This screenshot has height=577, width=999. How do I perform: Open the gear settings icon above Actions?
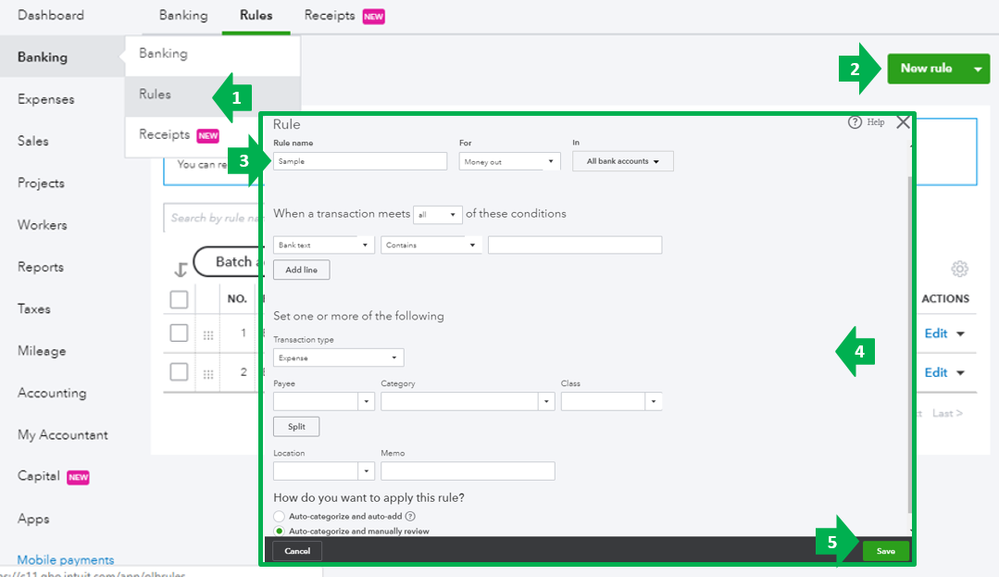pos(960,268)
